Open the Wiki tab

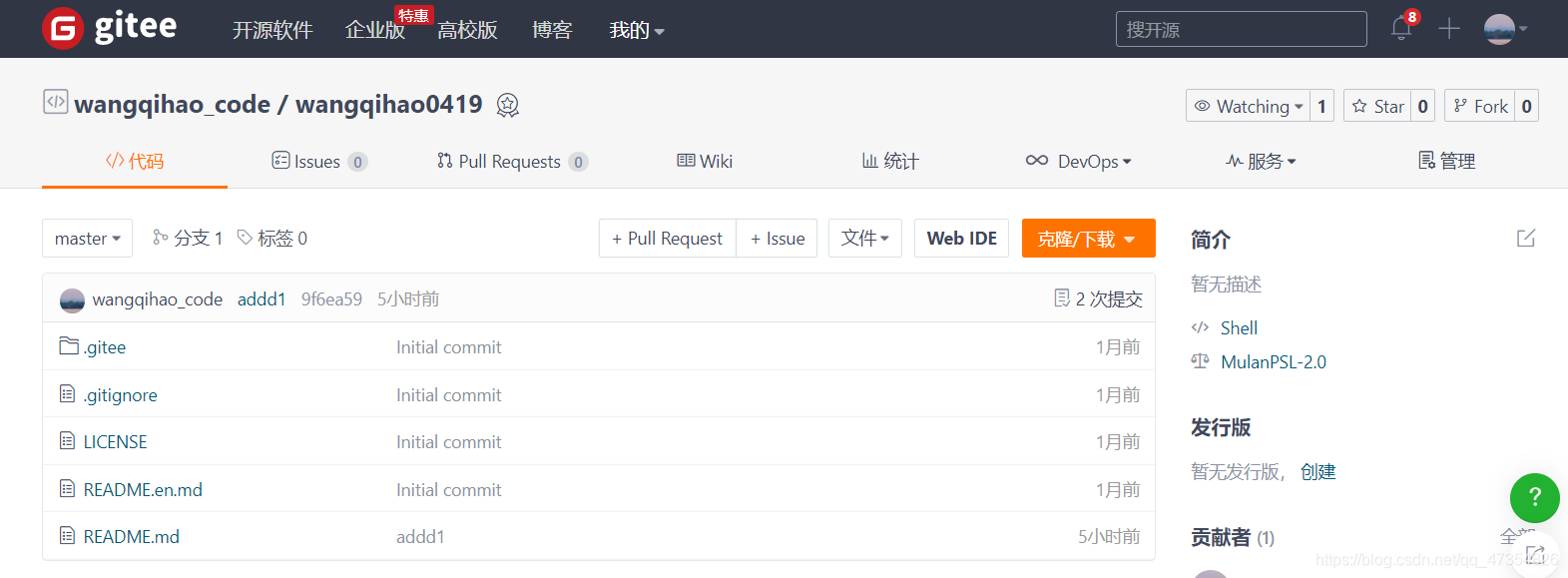(705, 161)
